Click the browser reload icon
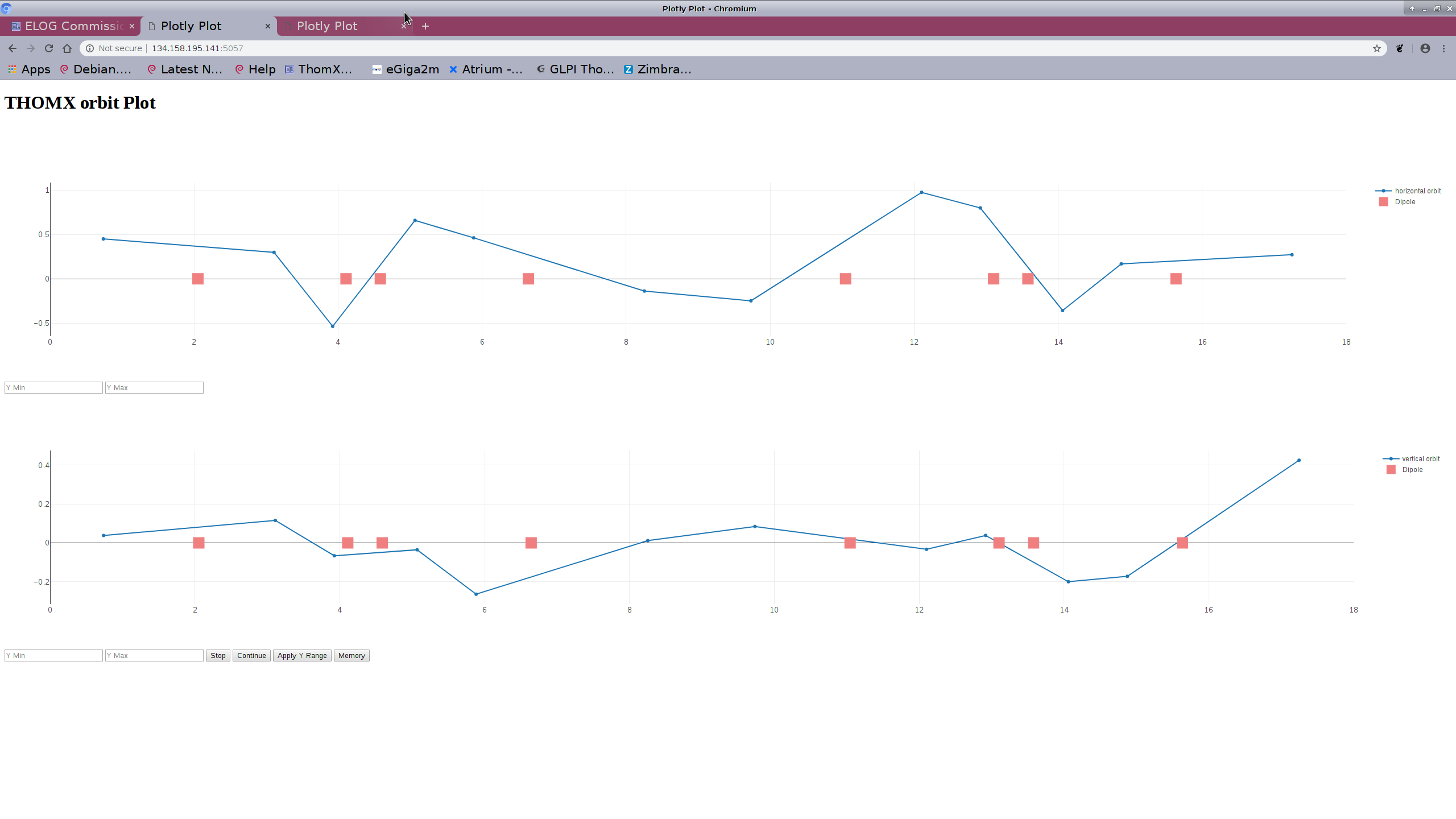The width and height of the screenshot is (1456, 819). point(49,48)
